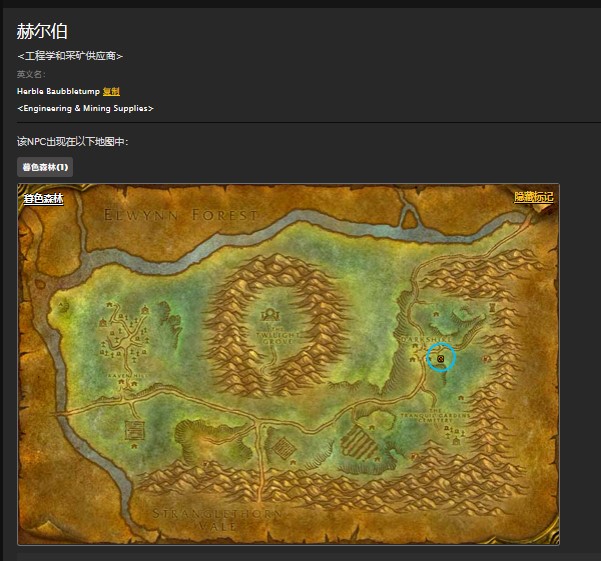
Task: Click the Raven Hill cemetery gravestones
Action: [x=123, y=336]
